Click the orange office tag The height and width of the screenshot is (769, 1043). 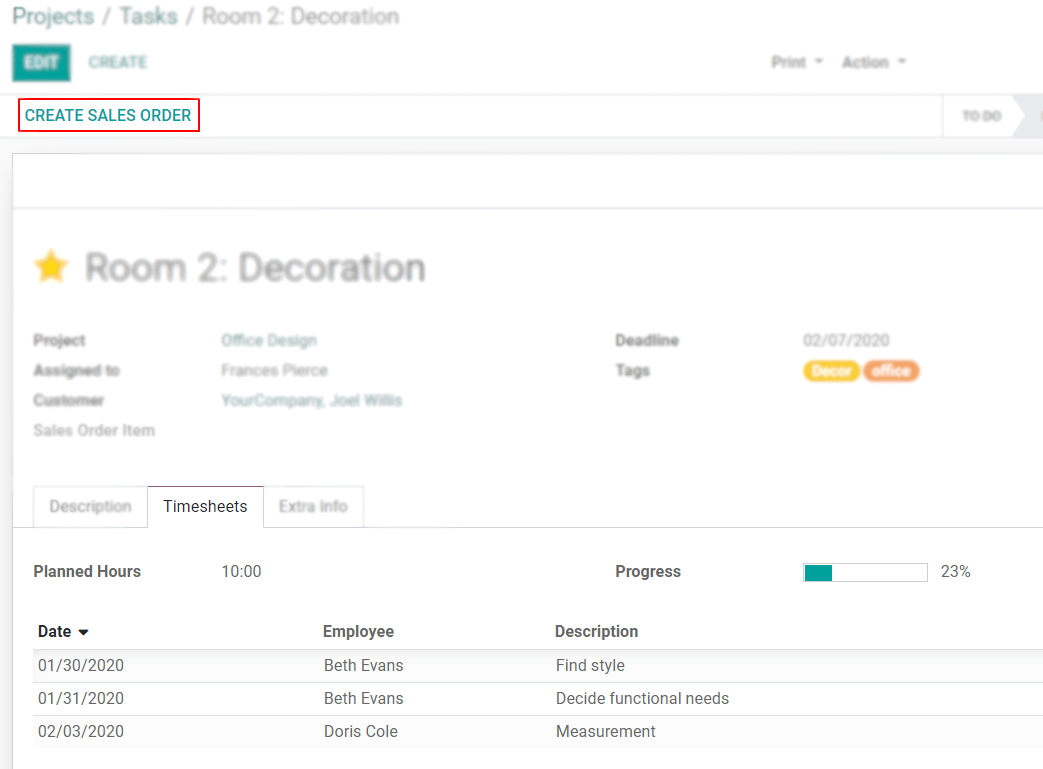pyautogui.click(x=891, y=371)
